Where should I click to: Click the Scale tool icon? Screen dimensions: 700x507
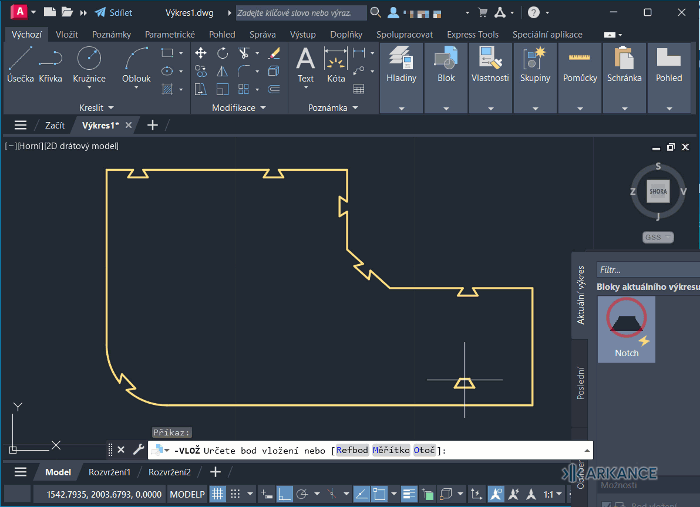click(x=222, y=89)
